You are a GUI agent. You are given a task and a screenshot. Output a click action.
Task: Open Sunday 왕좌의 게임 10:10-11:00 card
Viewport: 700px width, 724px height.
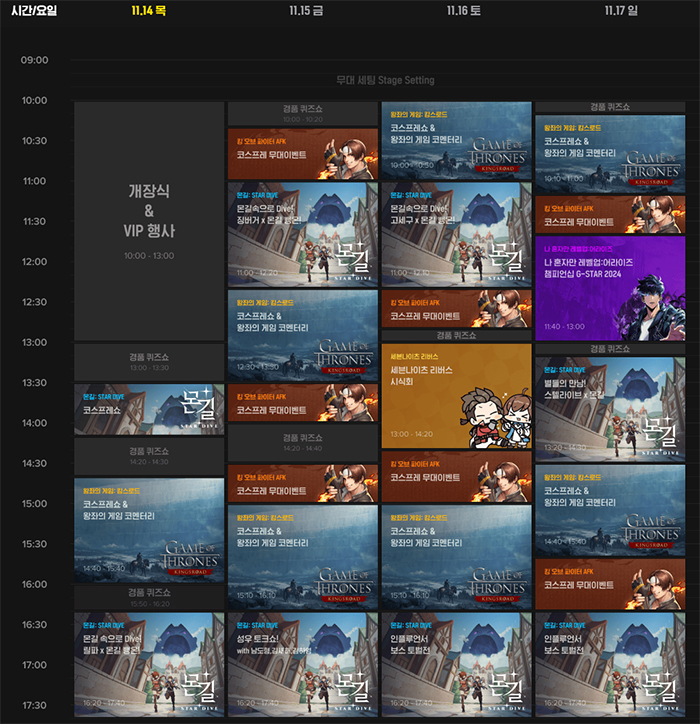(x=610, y=154)
